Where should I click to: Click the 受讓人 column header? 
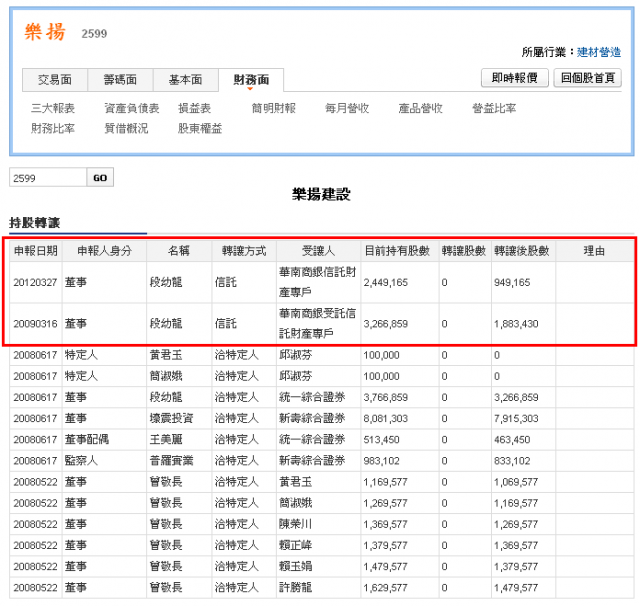click(318, 251)
